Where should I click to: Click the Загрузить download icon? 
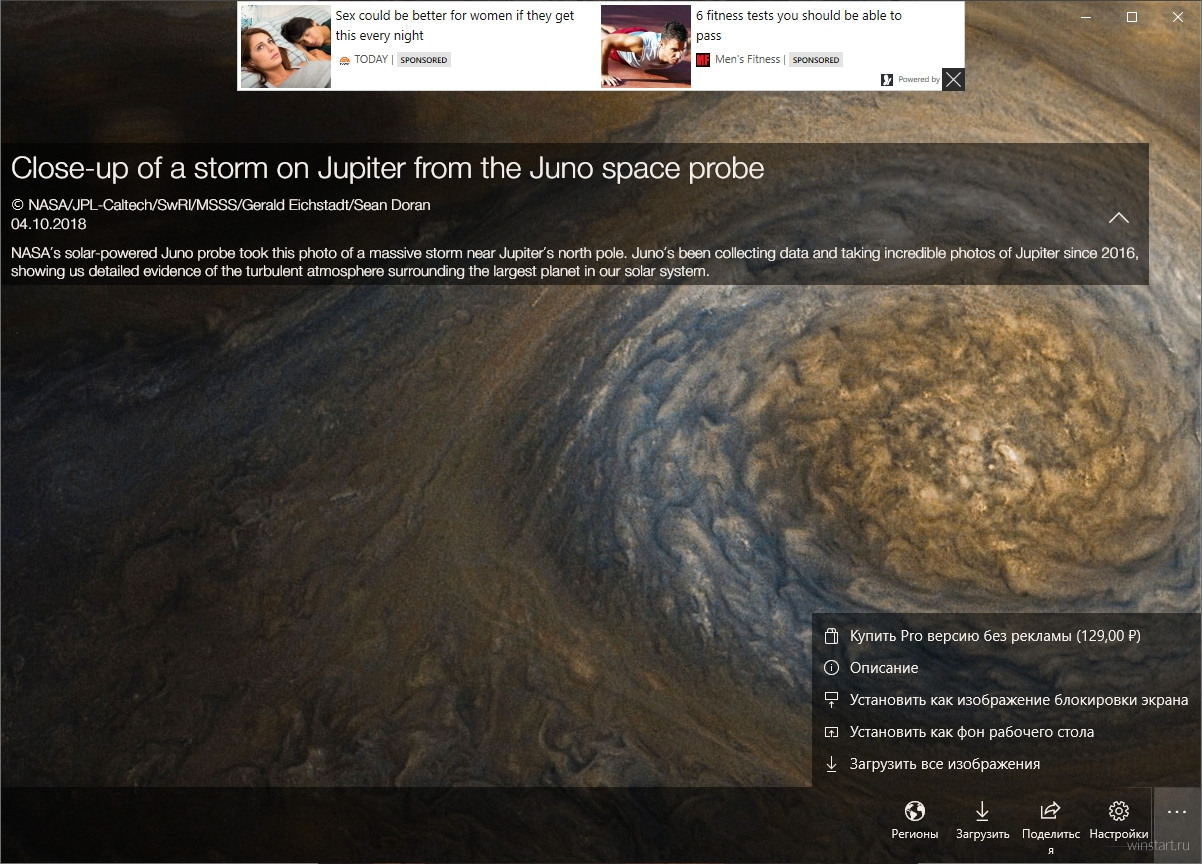982,820
